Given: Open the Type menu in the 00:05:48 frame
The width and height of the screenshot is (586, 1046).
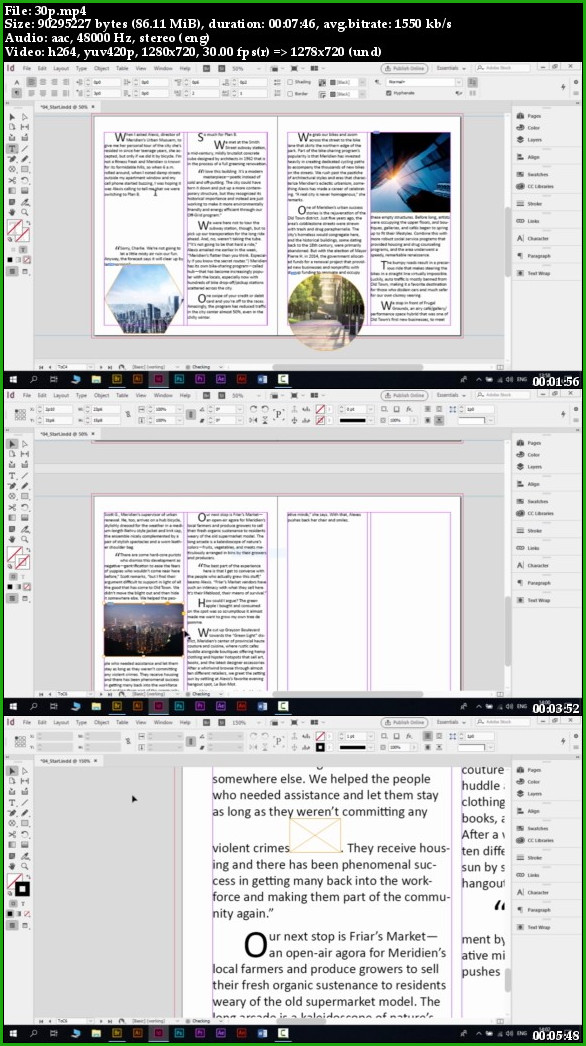Looking at the screenshot, I should point(81,722).
